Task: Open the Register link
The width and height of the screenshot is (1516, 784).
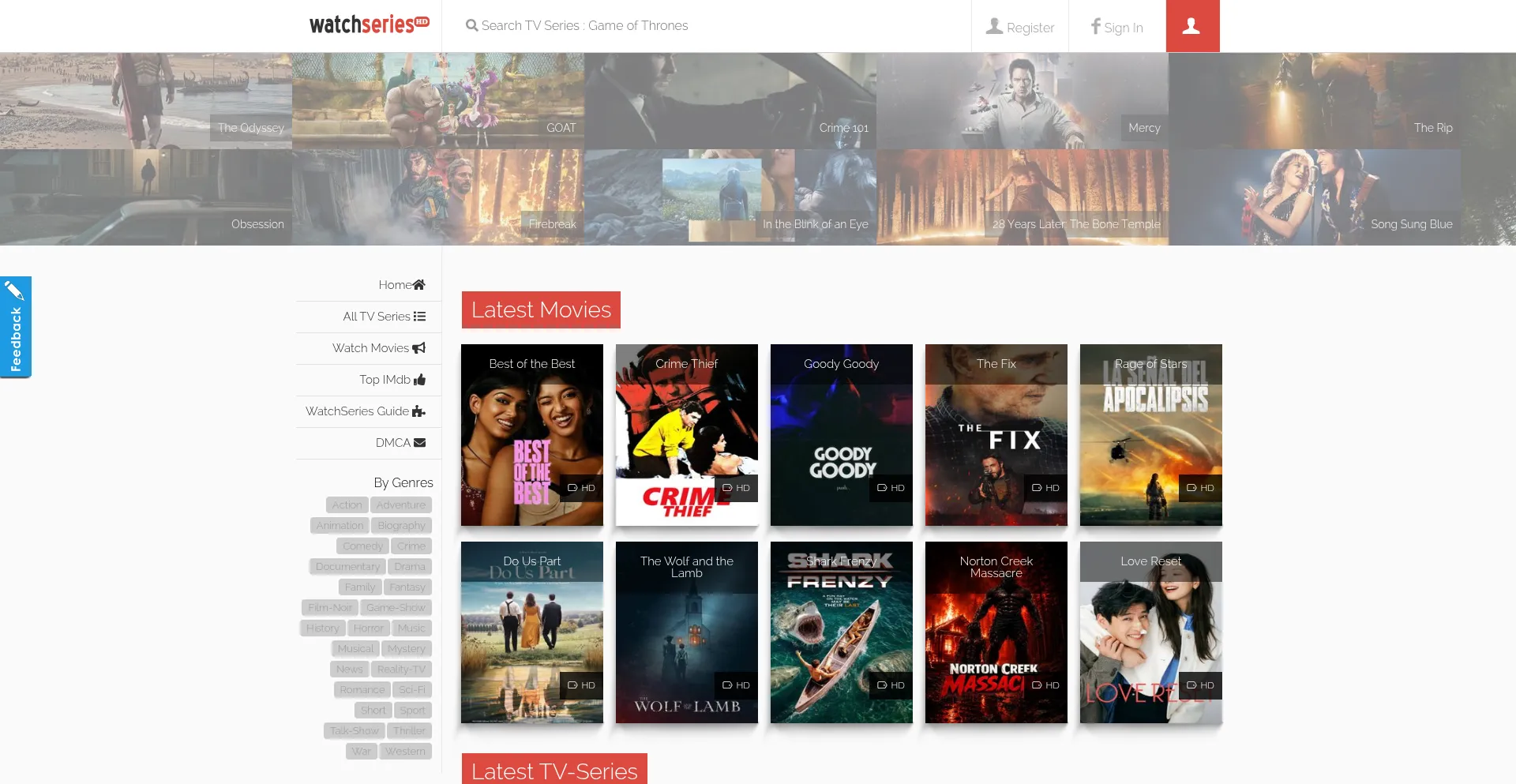Action: 1020,26
